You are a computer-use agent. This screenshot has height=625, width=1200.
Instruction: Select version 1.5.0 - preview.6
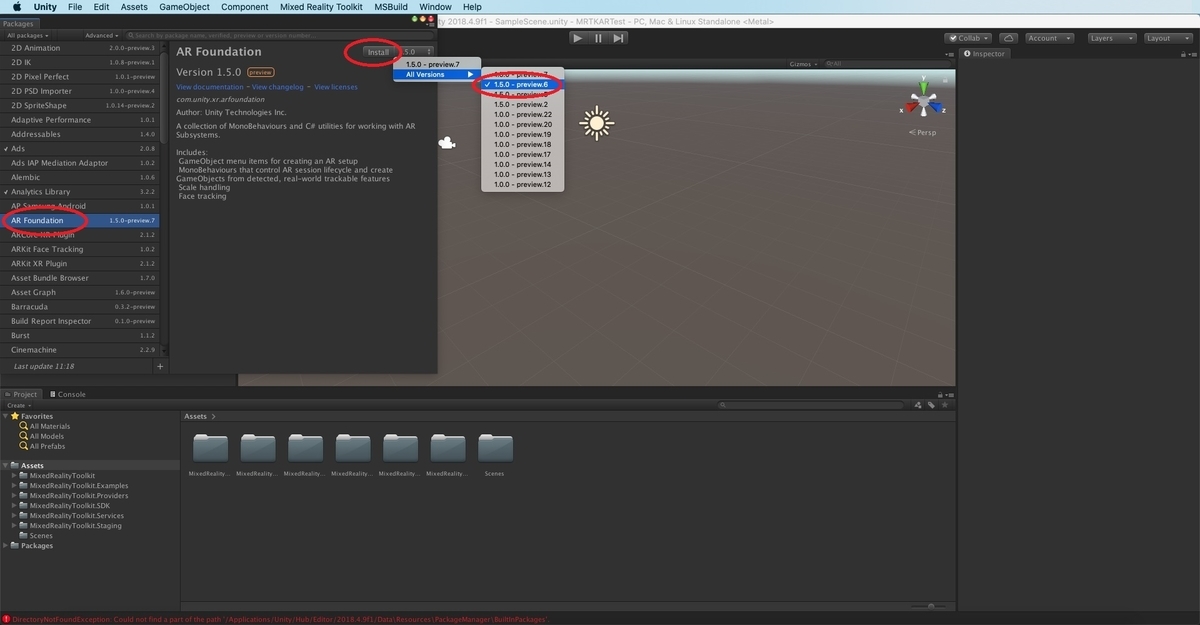tap(522, 84)
